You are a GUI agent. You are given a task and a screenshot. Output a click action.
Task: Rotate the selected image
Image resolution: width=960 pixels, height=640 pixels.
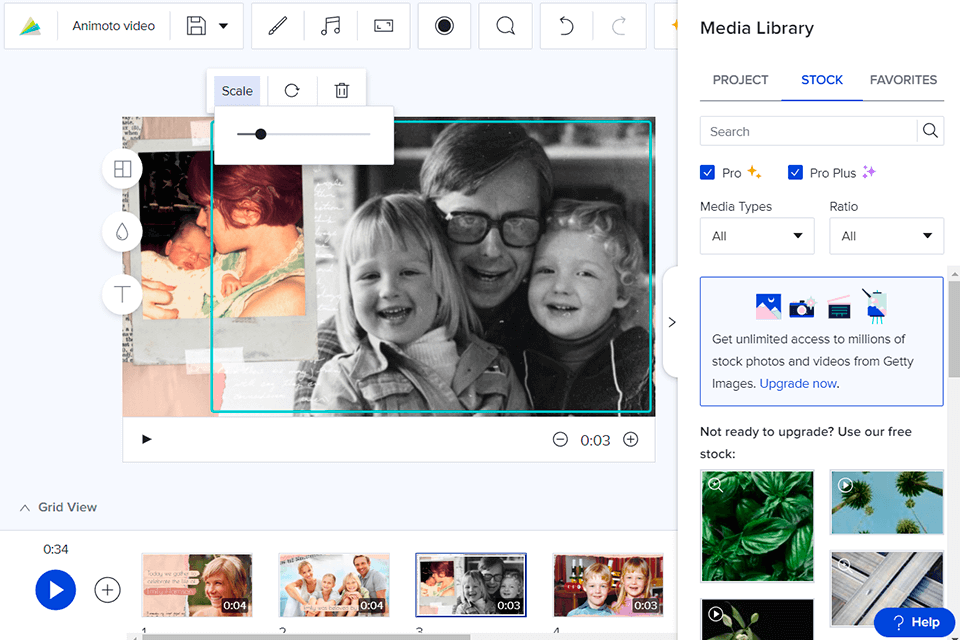pos(292,91)
